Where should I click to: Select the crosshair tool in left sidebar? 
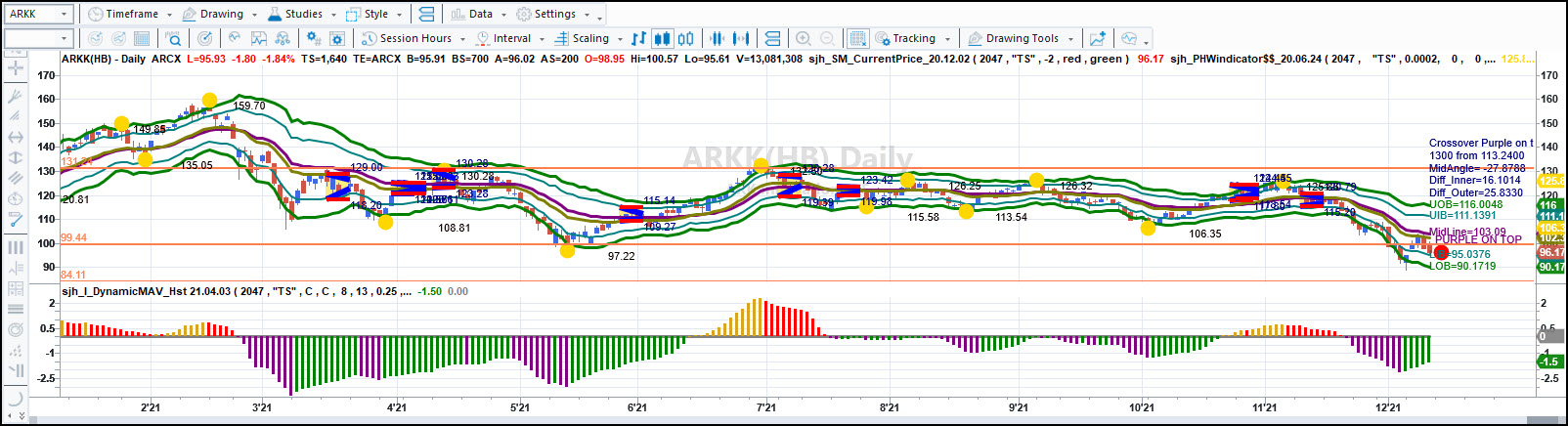click(15, 68)
